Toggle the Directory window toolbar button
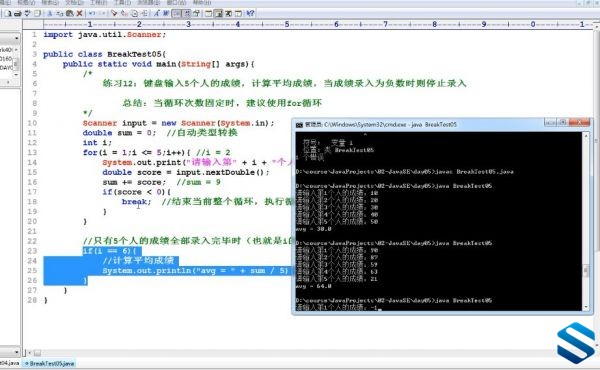 tap(209, 13)
